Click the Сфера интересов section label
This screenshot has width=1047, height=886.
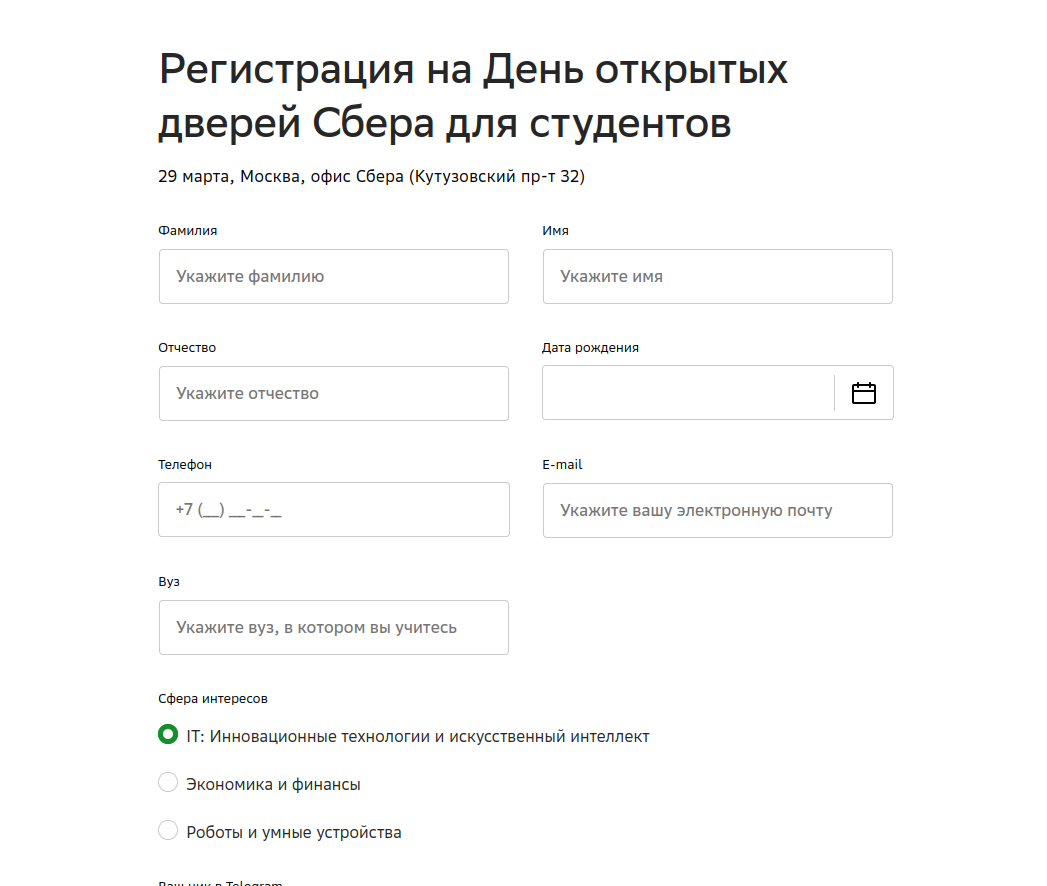click(x=213, y=699)
